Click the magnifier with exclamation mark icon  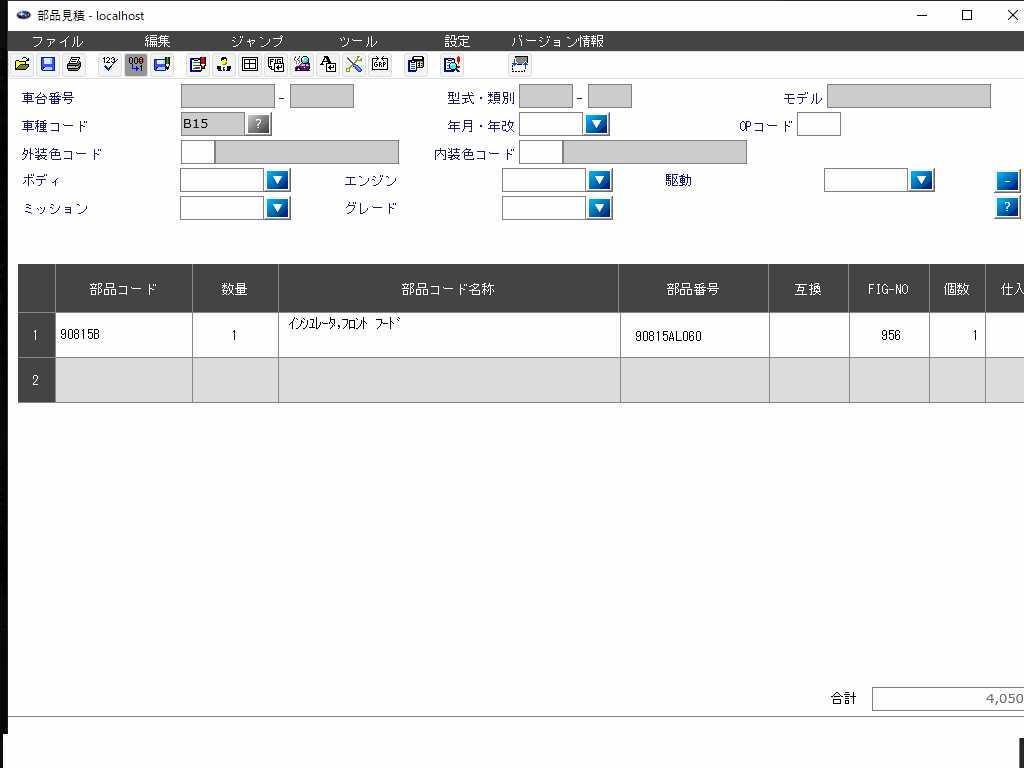pyautogui.click(x=452, y=65)
